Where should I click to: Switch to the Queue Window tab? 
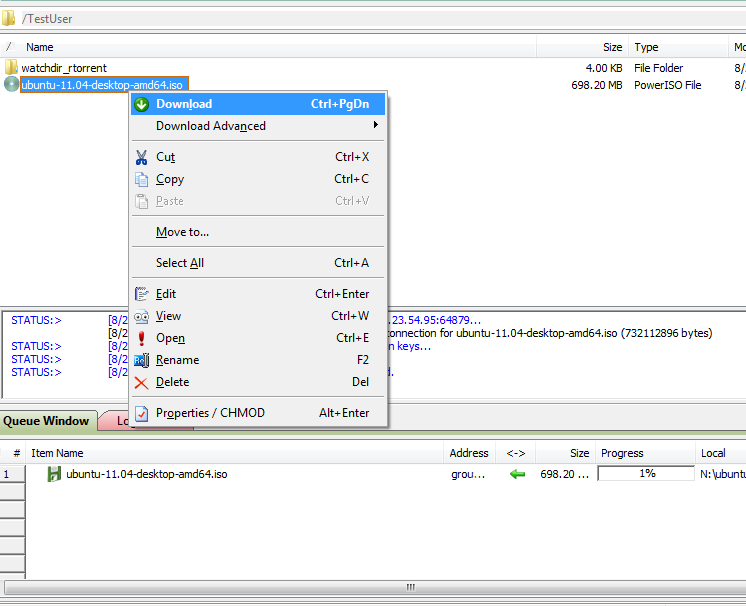(x=47, y=421)
